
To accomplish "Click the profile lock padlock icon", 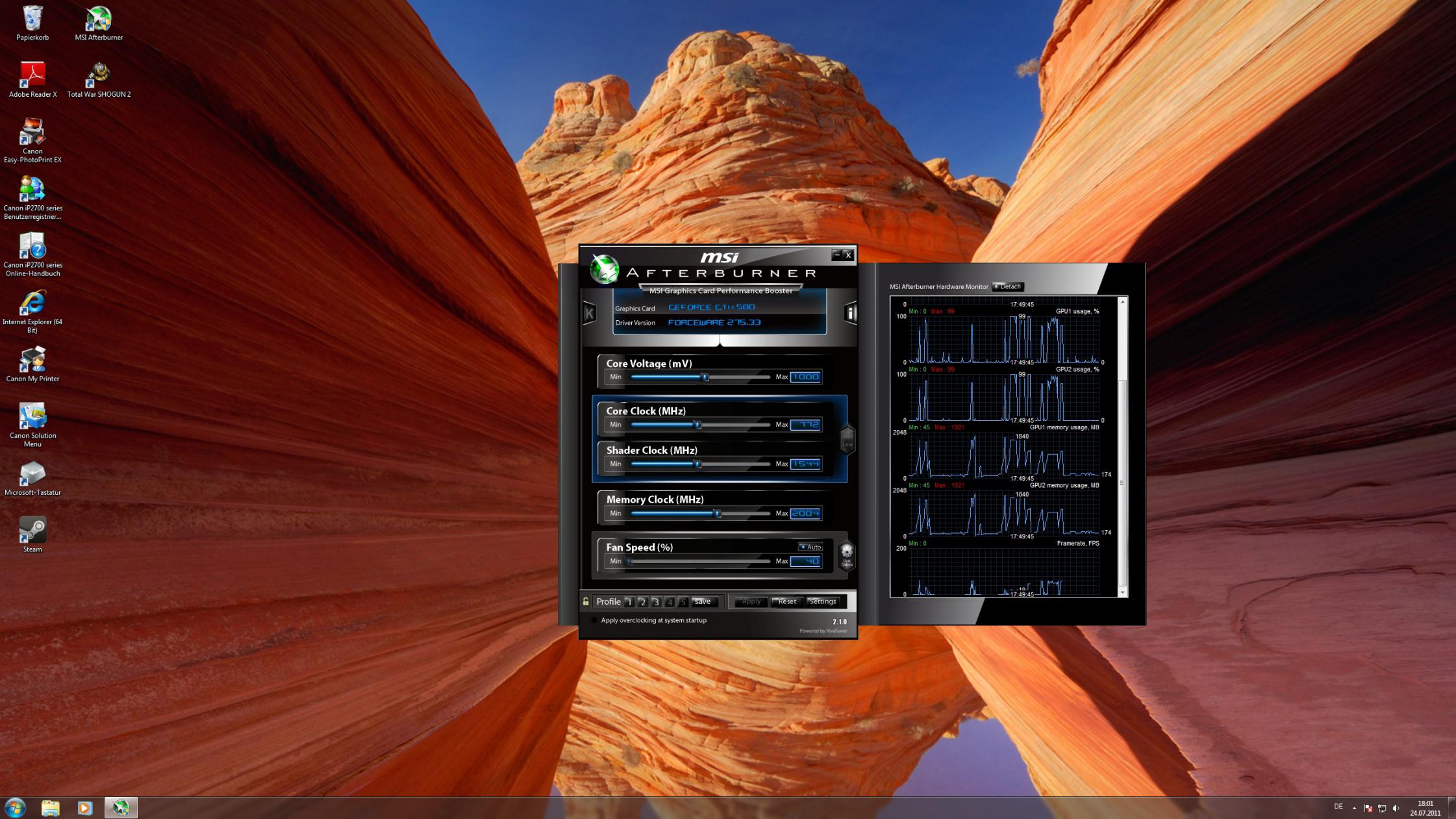I will click(x=586, y=601).
